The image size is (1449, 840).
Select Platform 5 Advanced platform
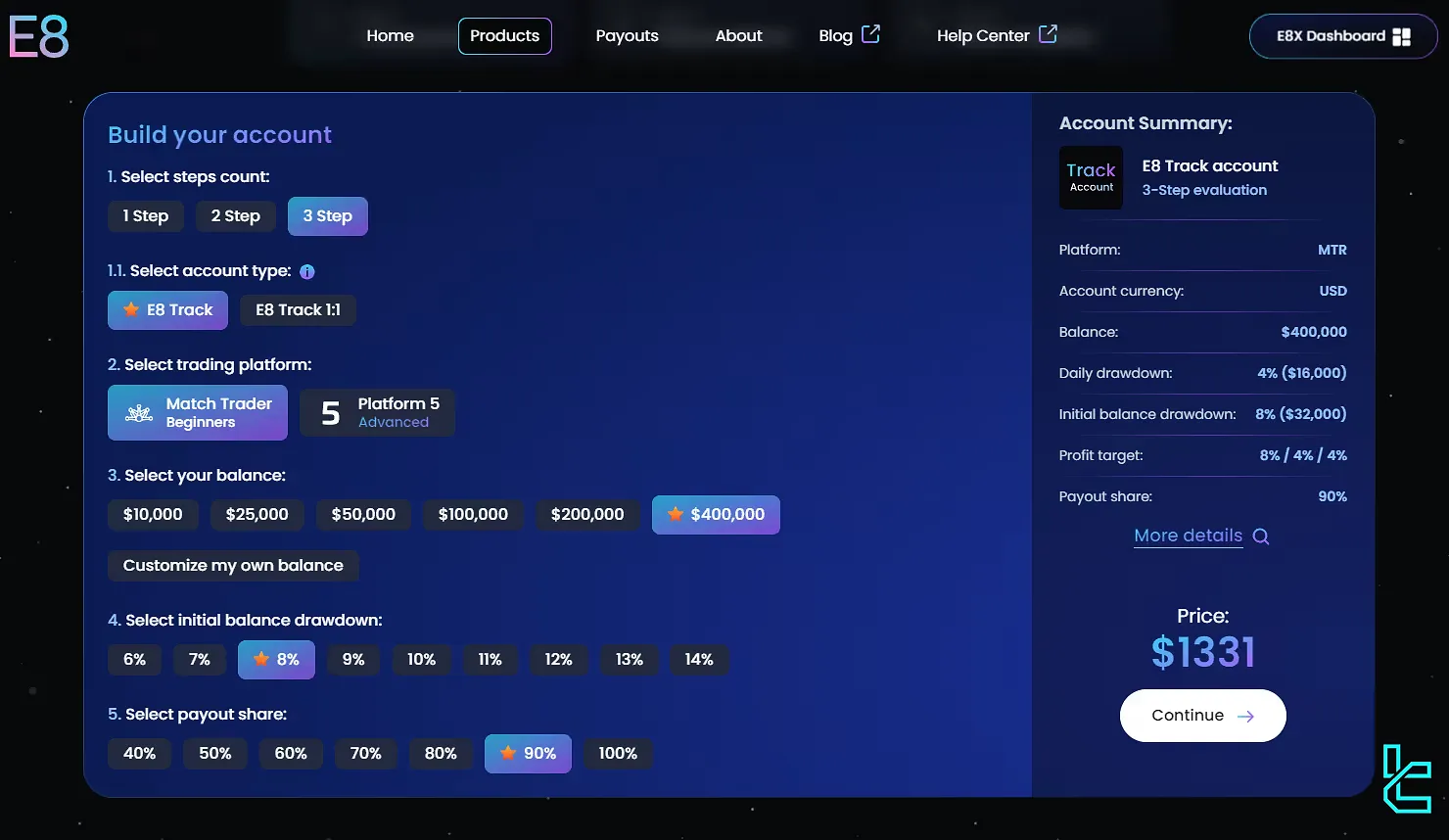click(x=377, y=413)
